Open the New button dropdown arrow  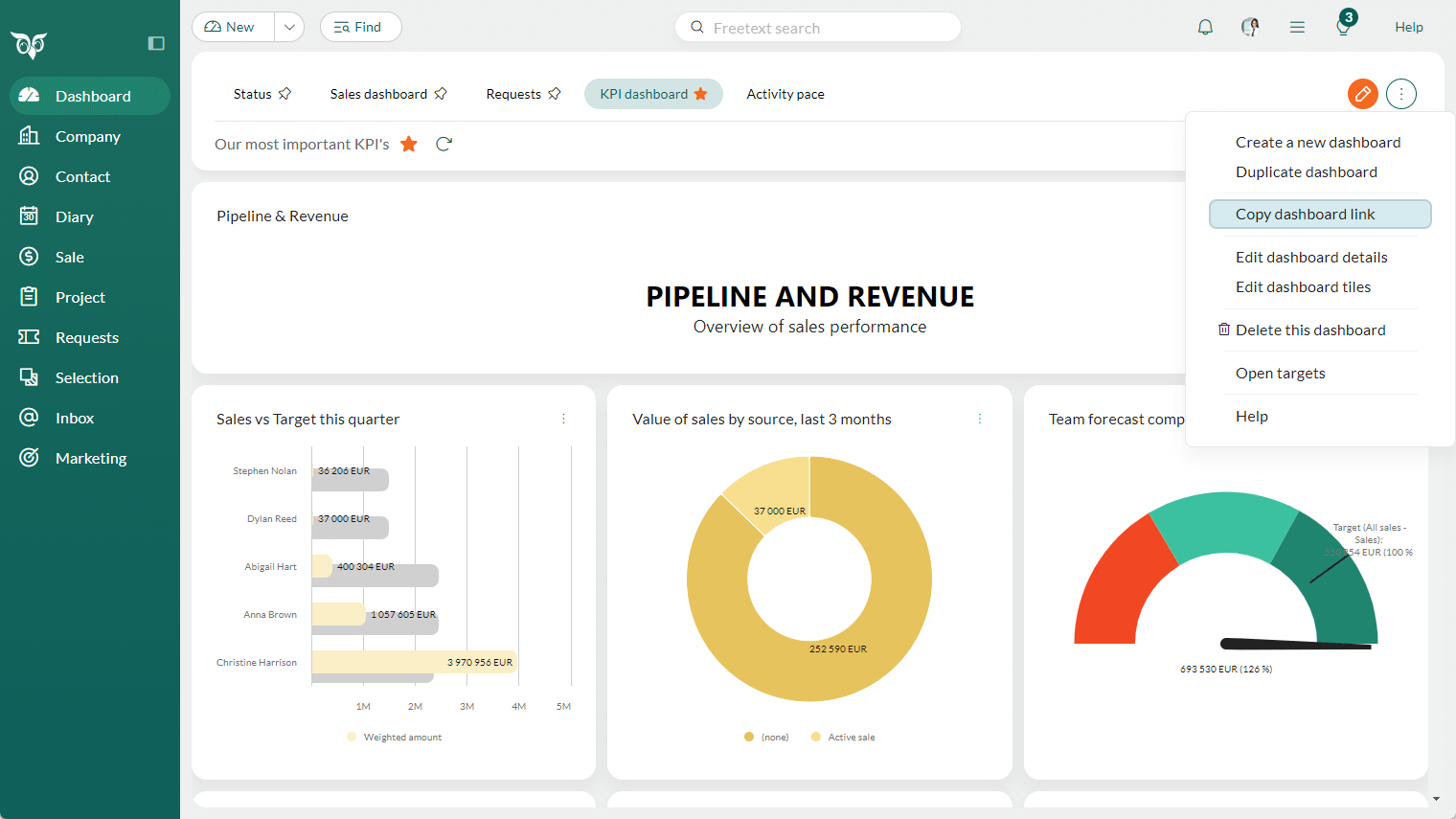(289, 27)
